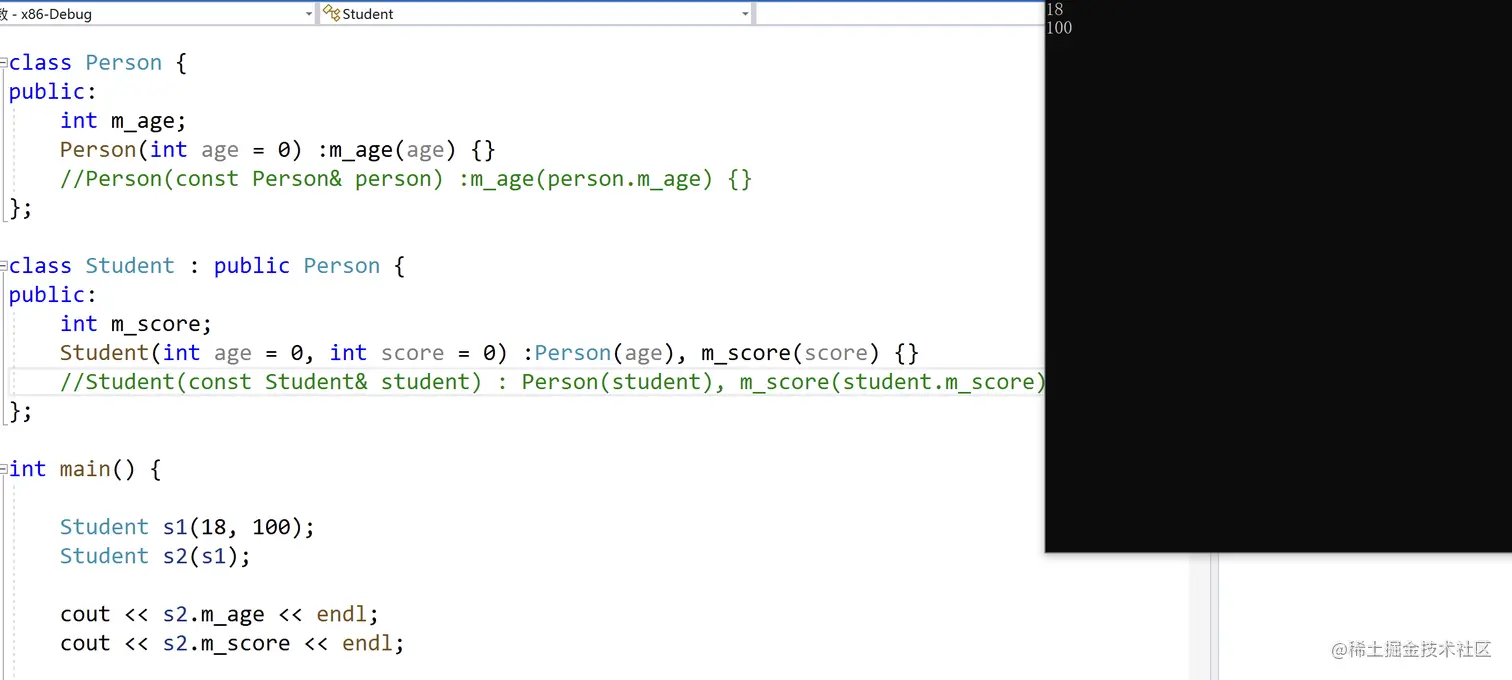Viewport: 1512px width, 680px height.
Task: Click the "Student s2(s1);" line
Action: (x=155, y=556)
